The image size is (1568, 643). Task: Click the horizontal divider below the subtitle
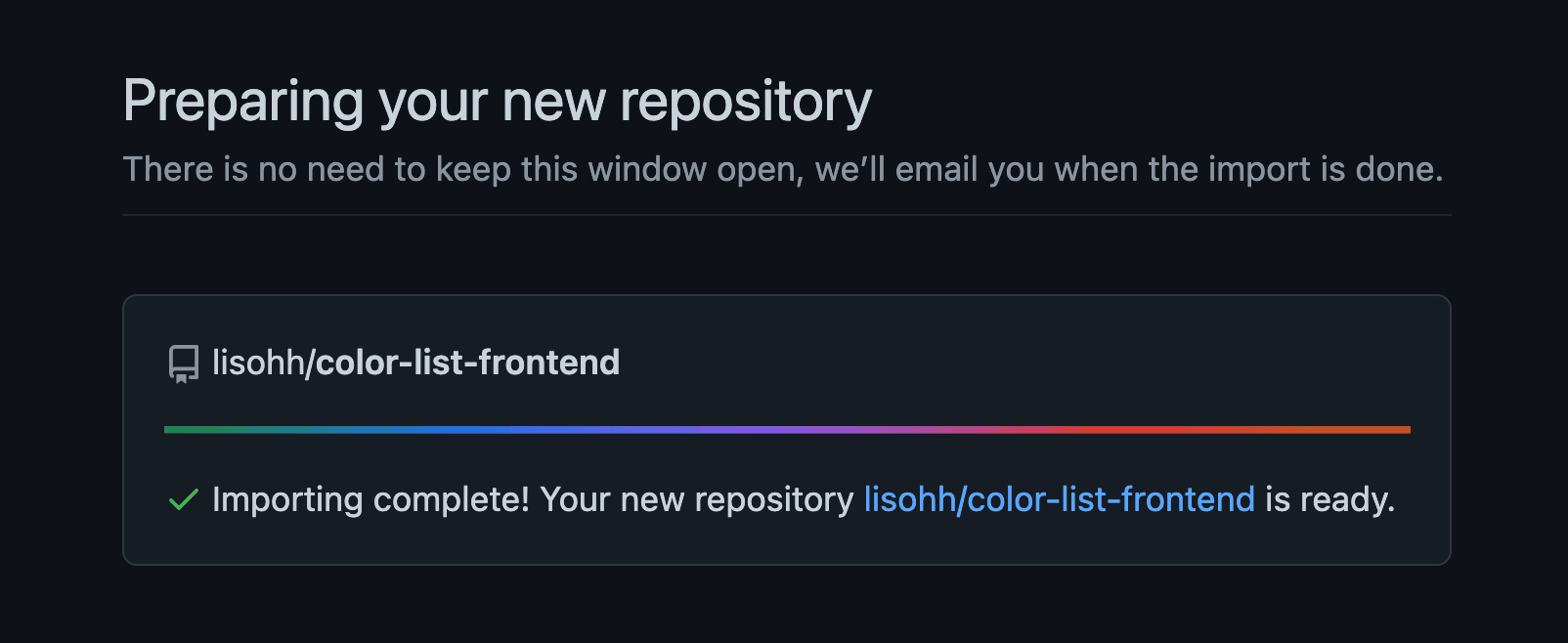(787, 215)
